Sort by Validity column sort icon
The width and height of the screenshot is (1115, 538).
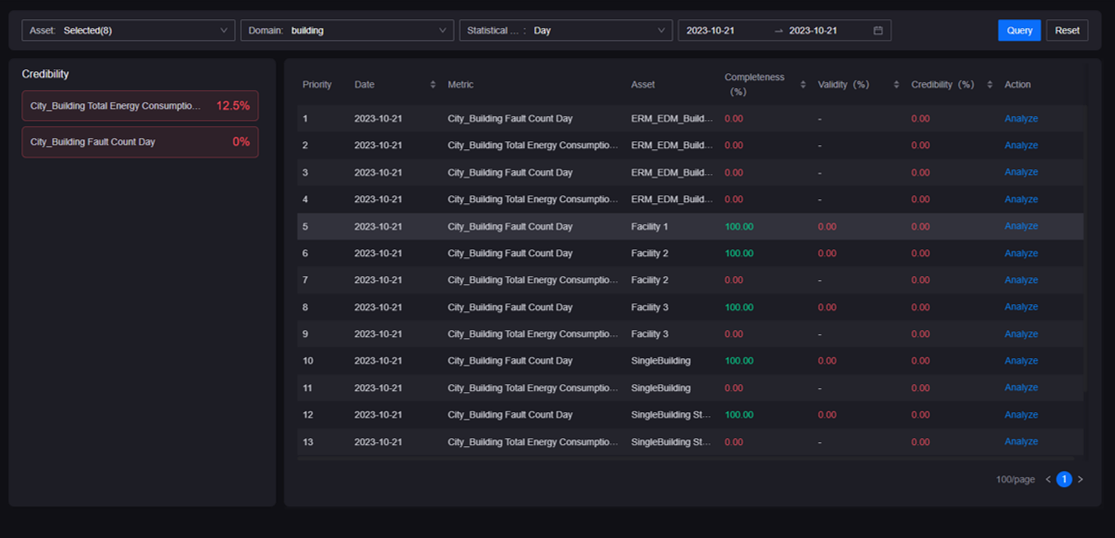896,85
